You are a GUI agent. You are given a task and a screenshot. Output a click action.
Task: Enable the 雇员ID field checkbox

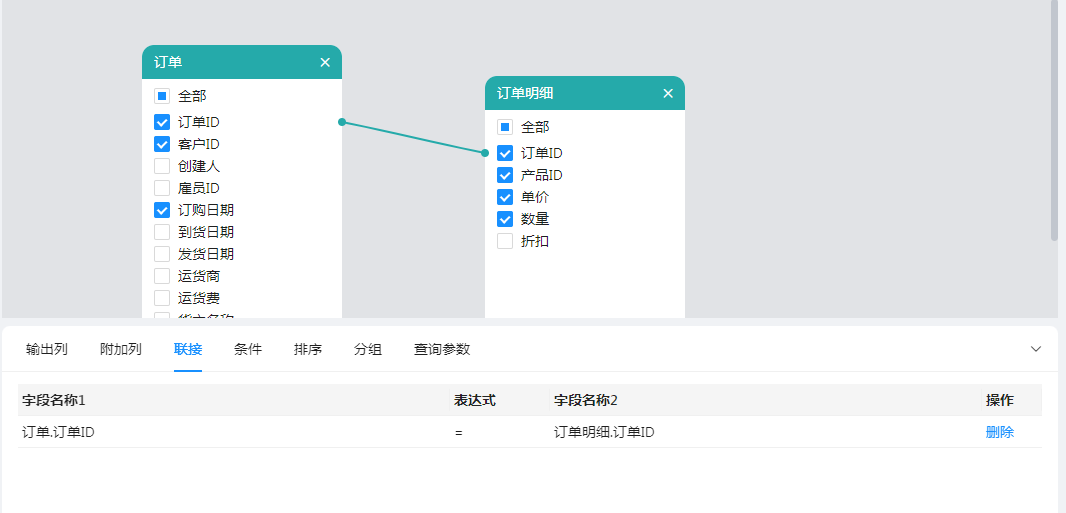pos(162,188)
